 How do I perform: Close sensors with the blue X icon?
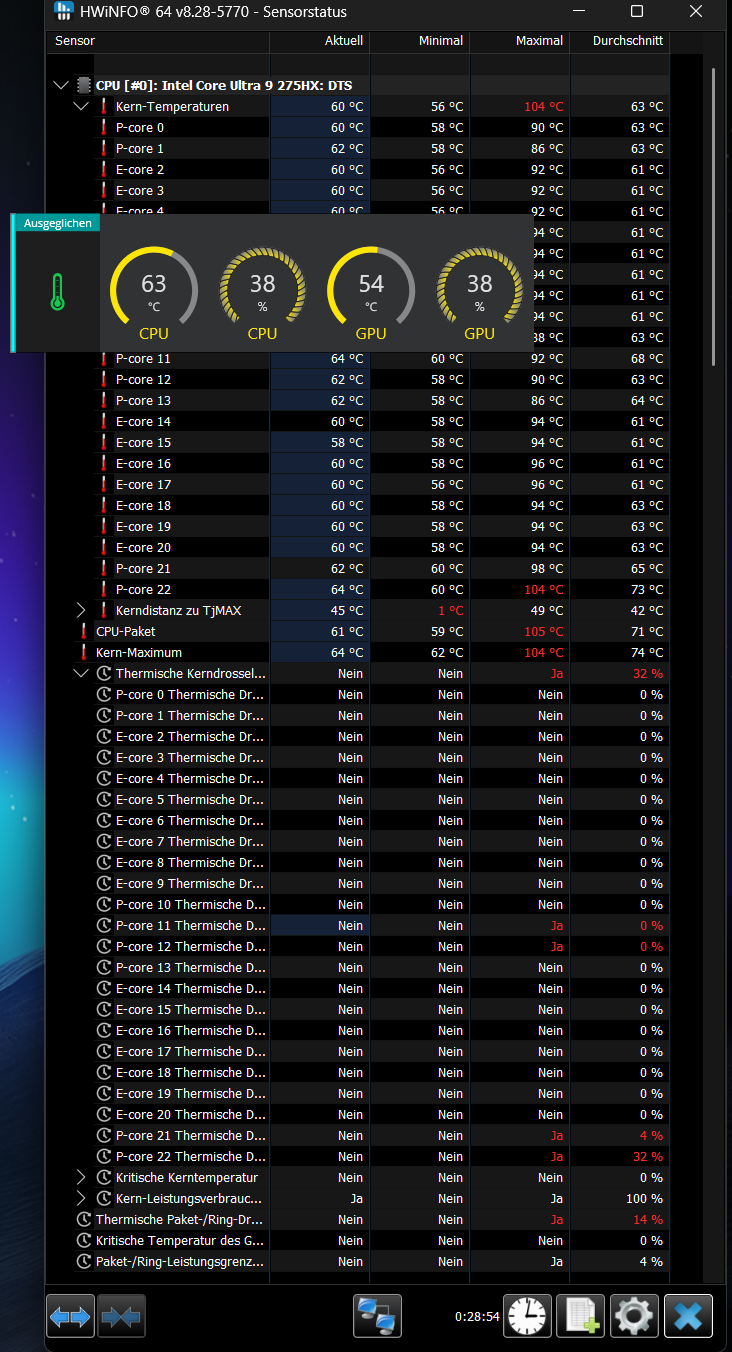tap(689, 1316)
